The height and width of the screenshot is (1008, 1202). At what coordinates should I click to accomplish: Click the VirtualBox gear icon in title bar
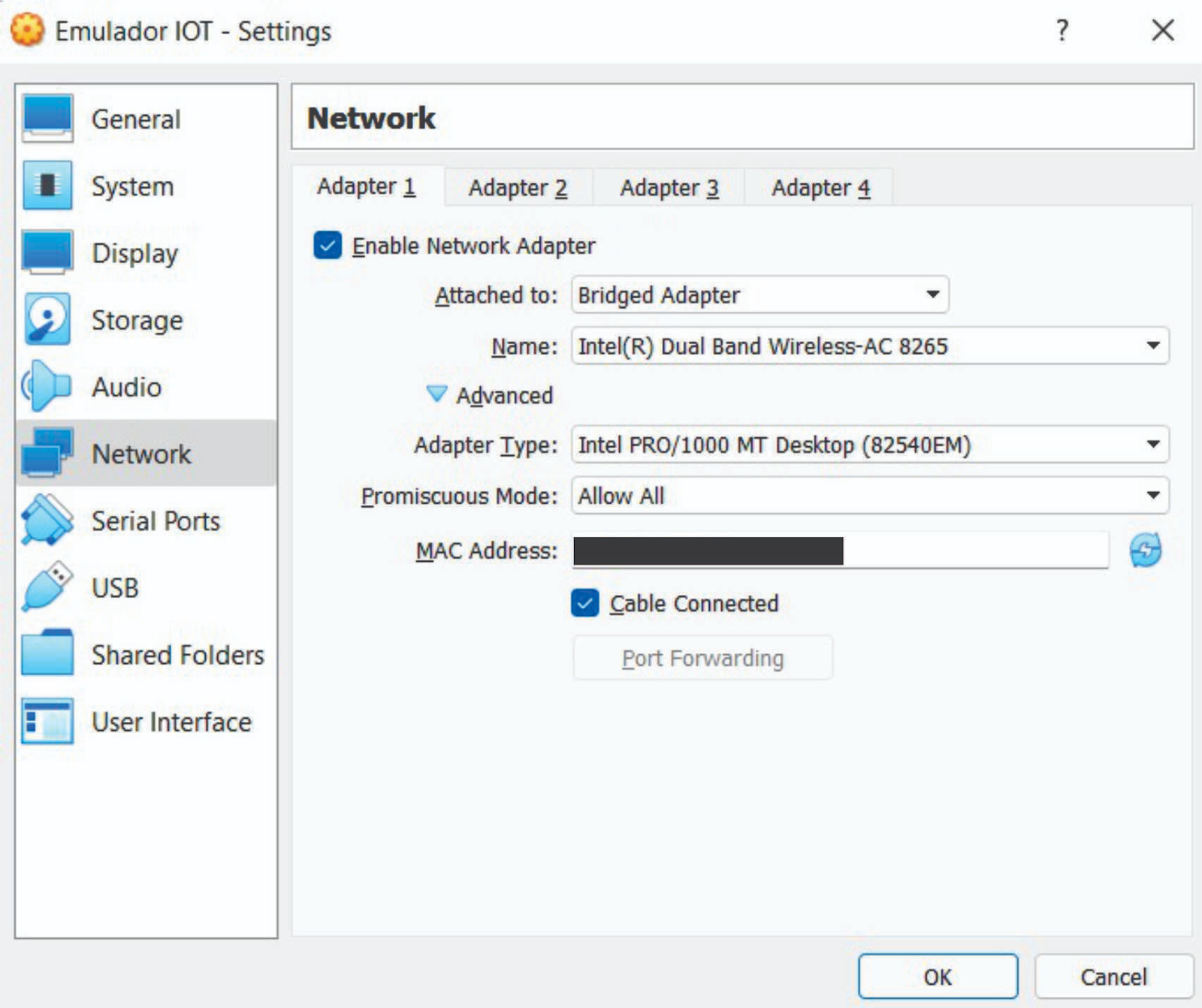27,30
